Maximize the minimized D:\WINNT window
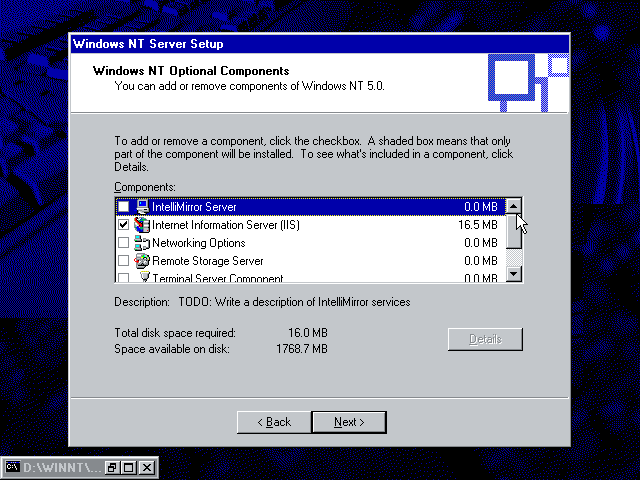 129,467
